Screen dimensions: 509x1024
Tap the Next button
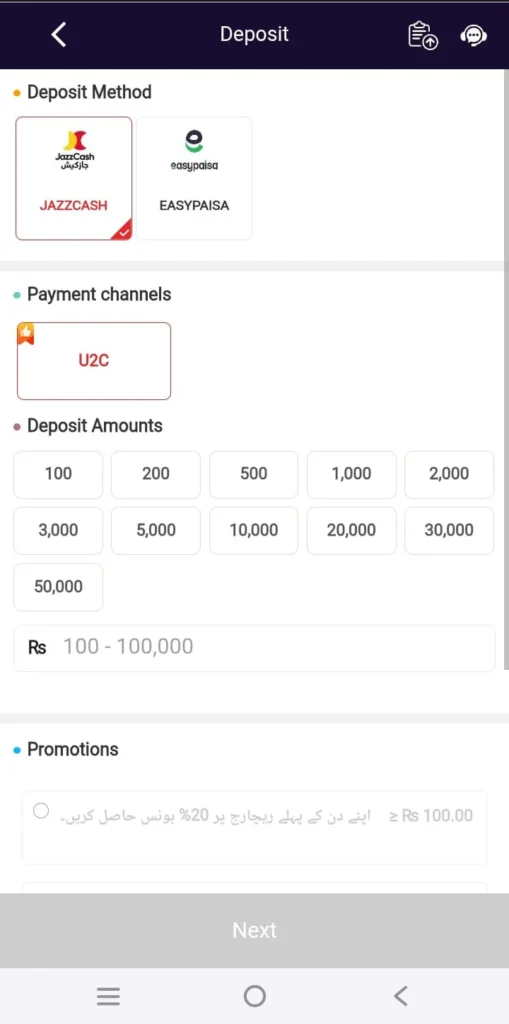pos(254,930)
